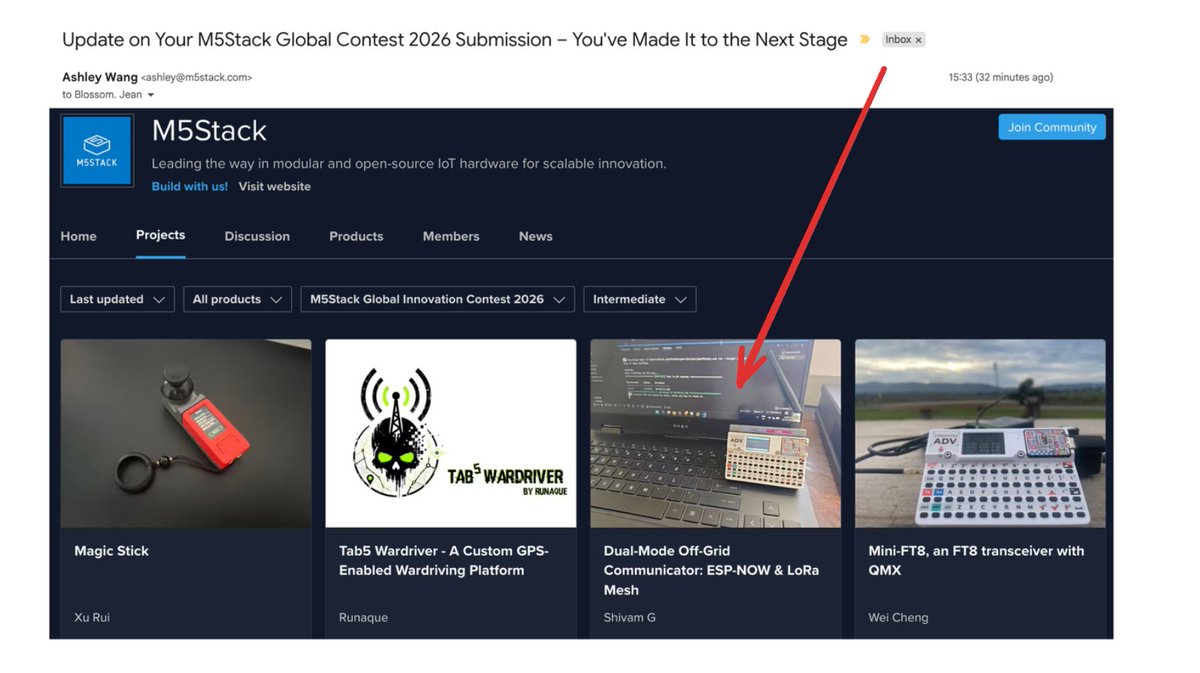Click the Join Community button

point(1052,127)
